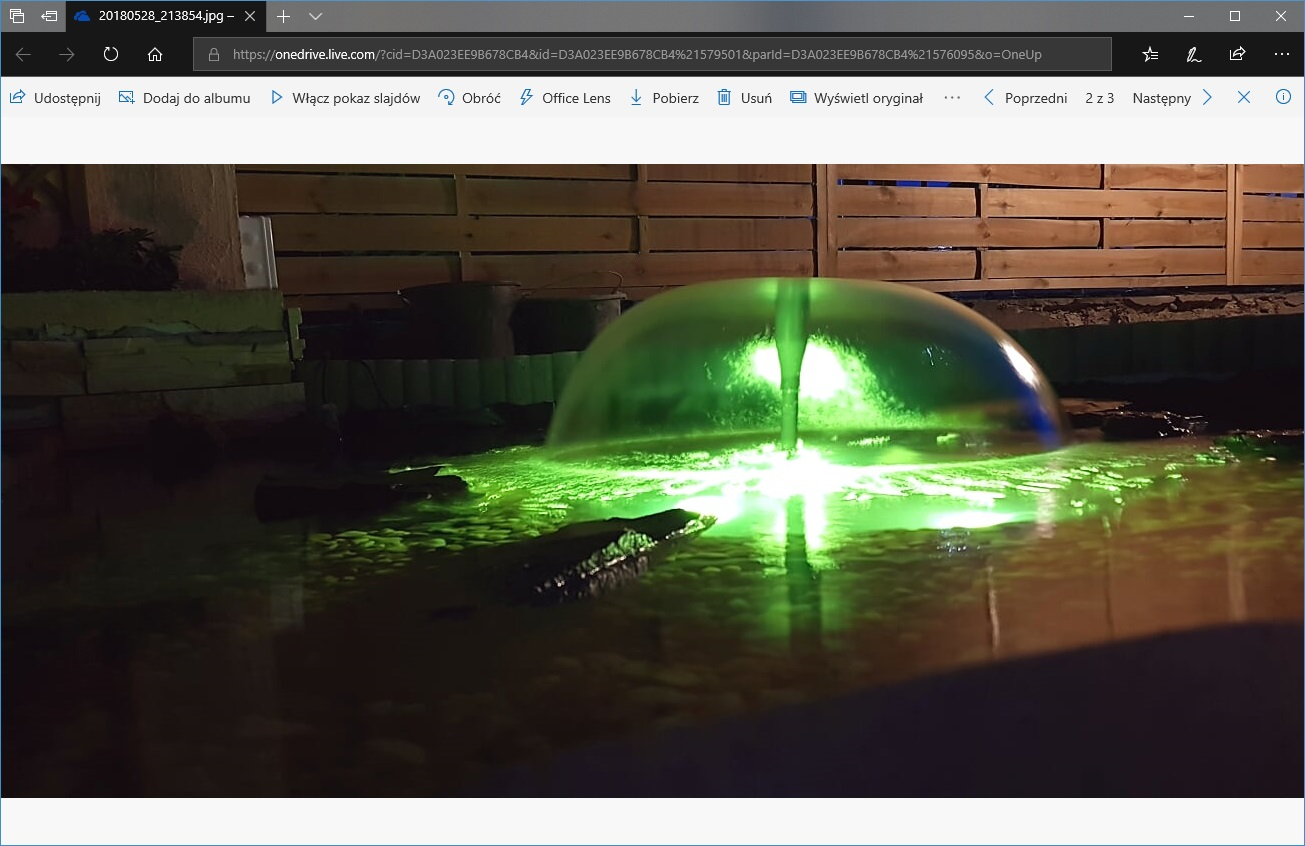
Task: Open Office Lens option
Action: coord(564,98)
